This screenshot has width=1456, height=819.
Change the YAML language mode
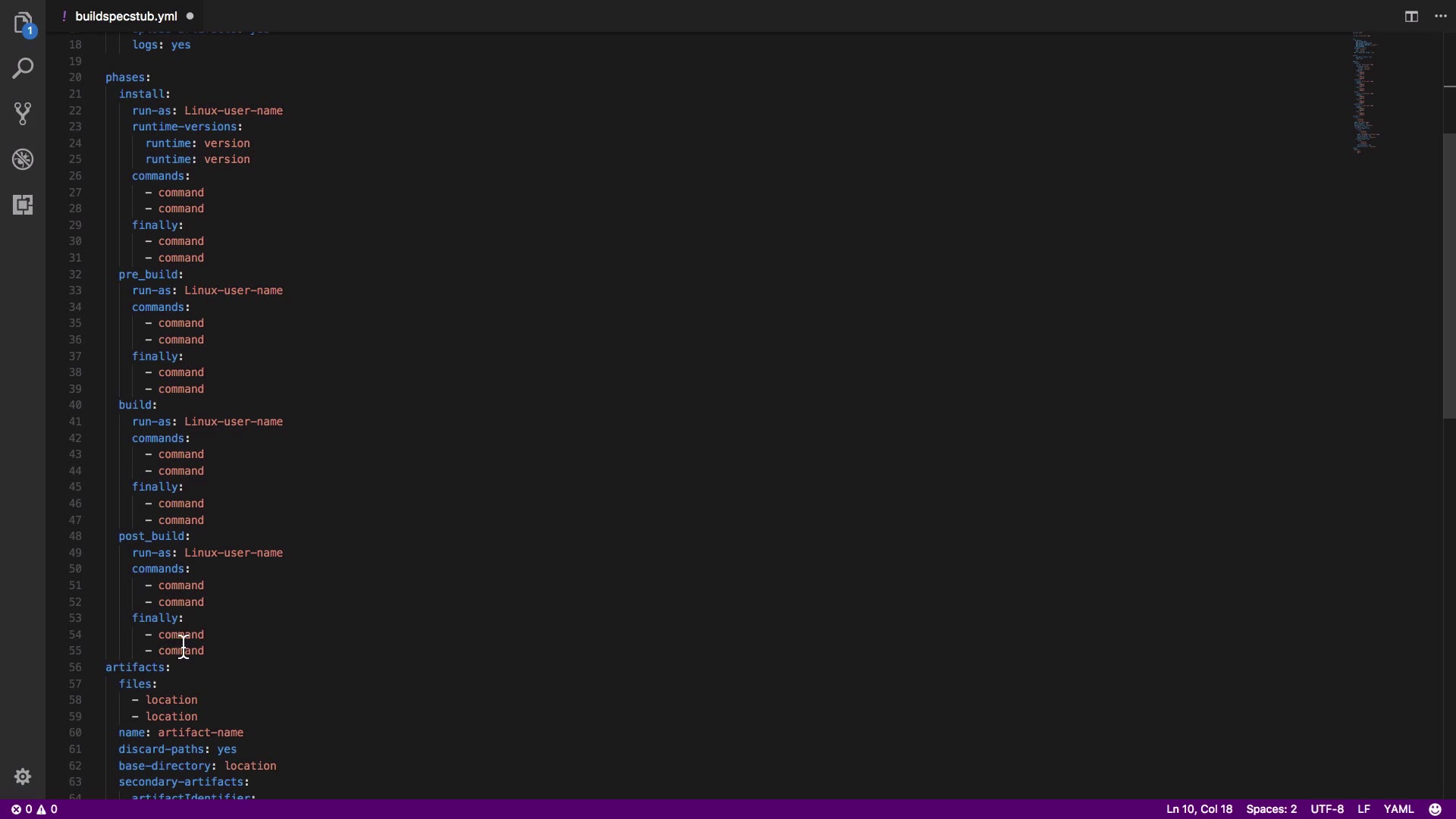(x=1398, y=809)
